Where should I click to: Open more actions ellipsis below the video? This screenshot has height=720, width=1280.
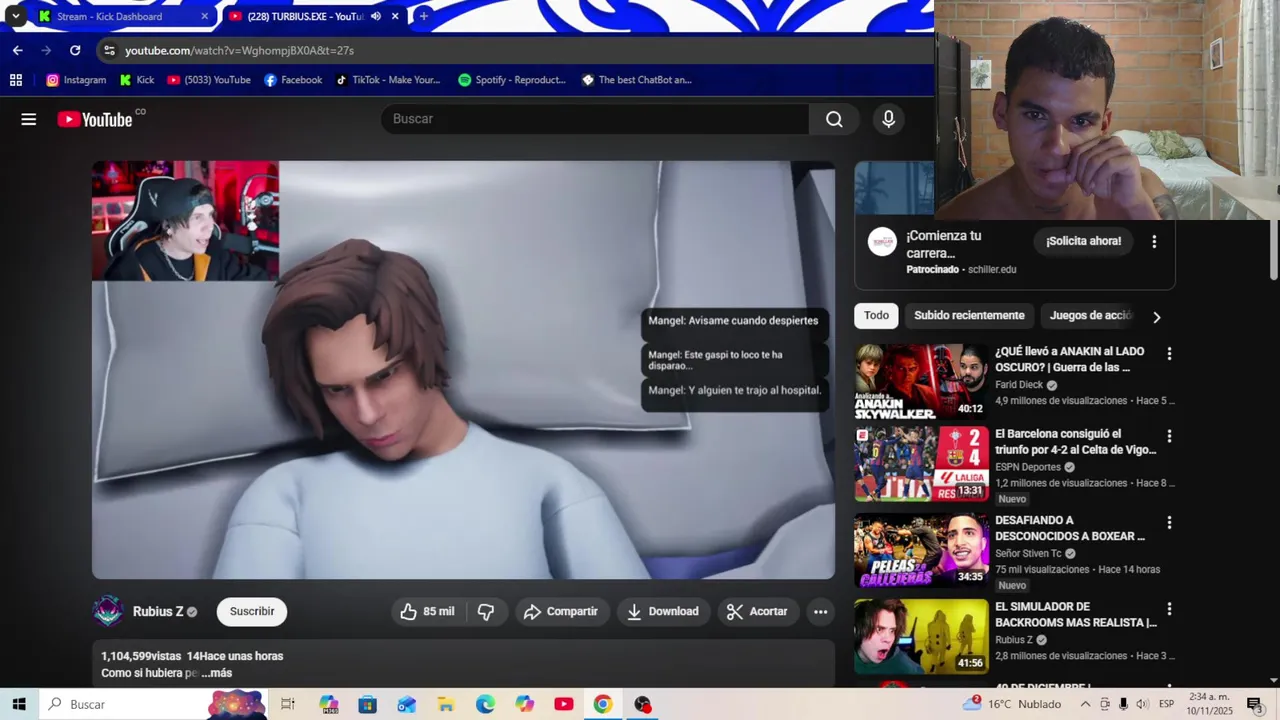[x=820, y=611]
